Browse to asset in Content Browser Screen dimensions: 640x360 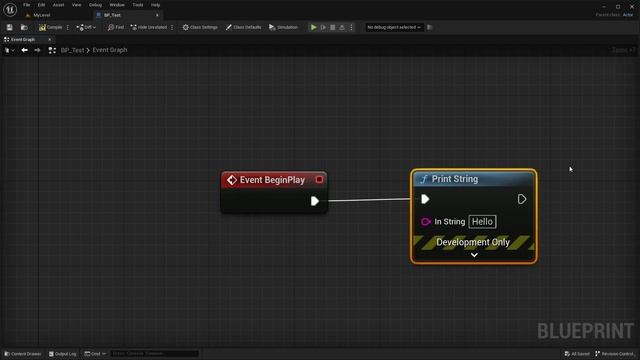24,27
